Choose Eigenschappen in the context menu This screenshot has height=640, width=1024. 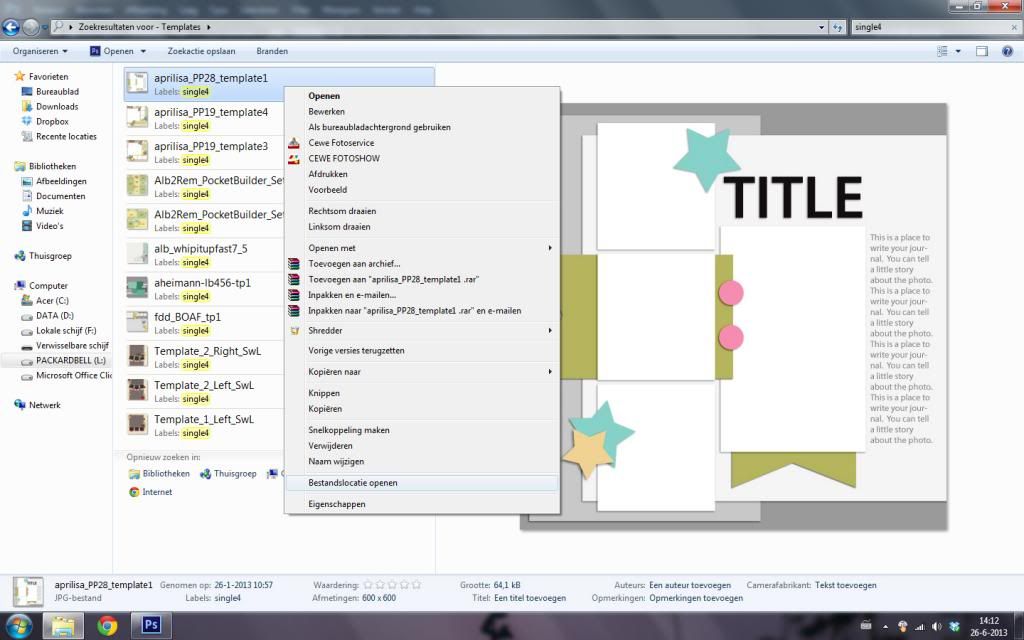tap(422, 504)
